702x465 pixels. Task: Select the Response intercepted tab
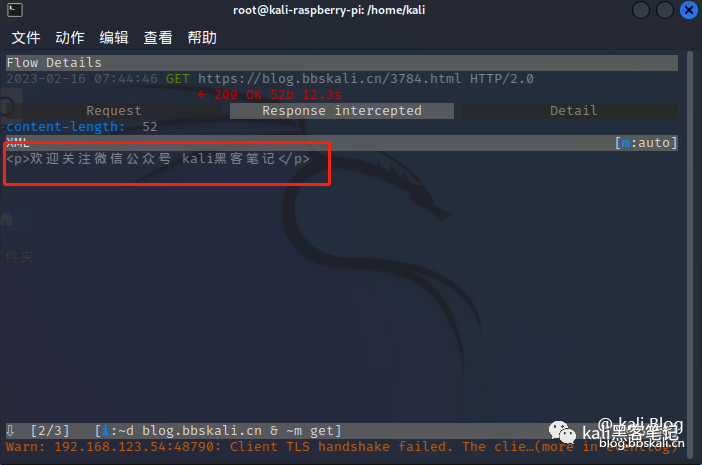coord(342,111)
